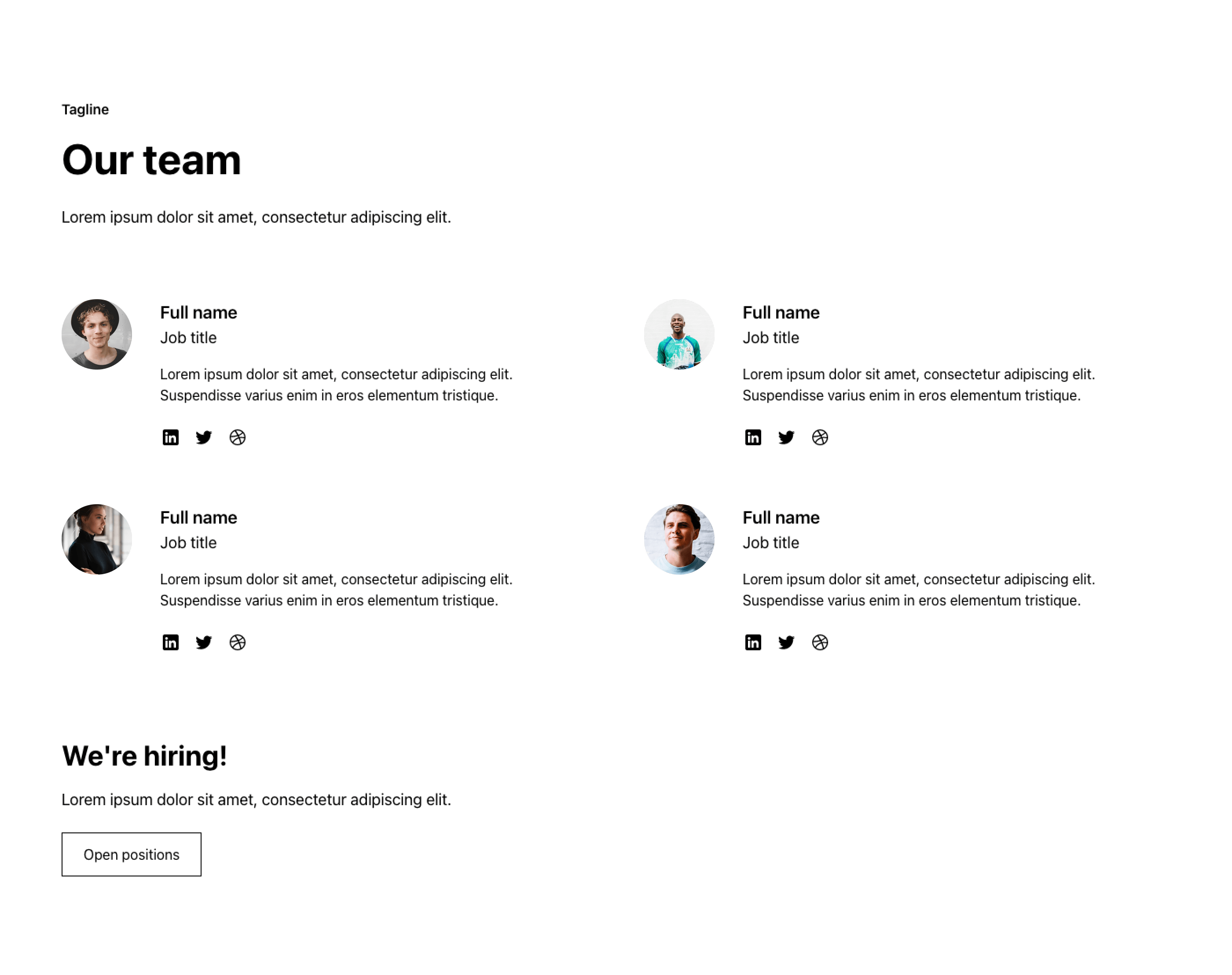Screen dimensions: 1232x975
Task: Select LinkedIn icon of bottom-right team member
Action: [753, 642]
